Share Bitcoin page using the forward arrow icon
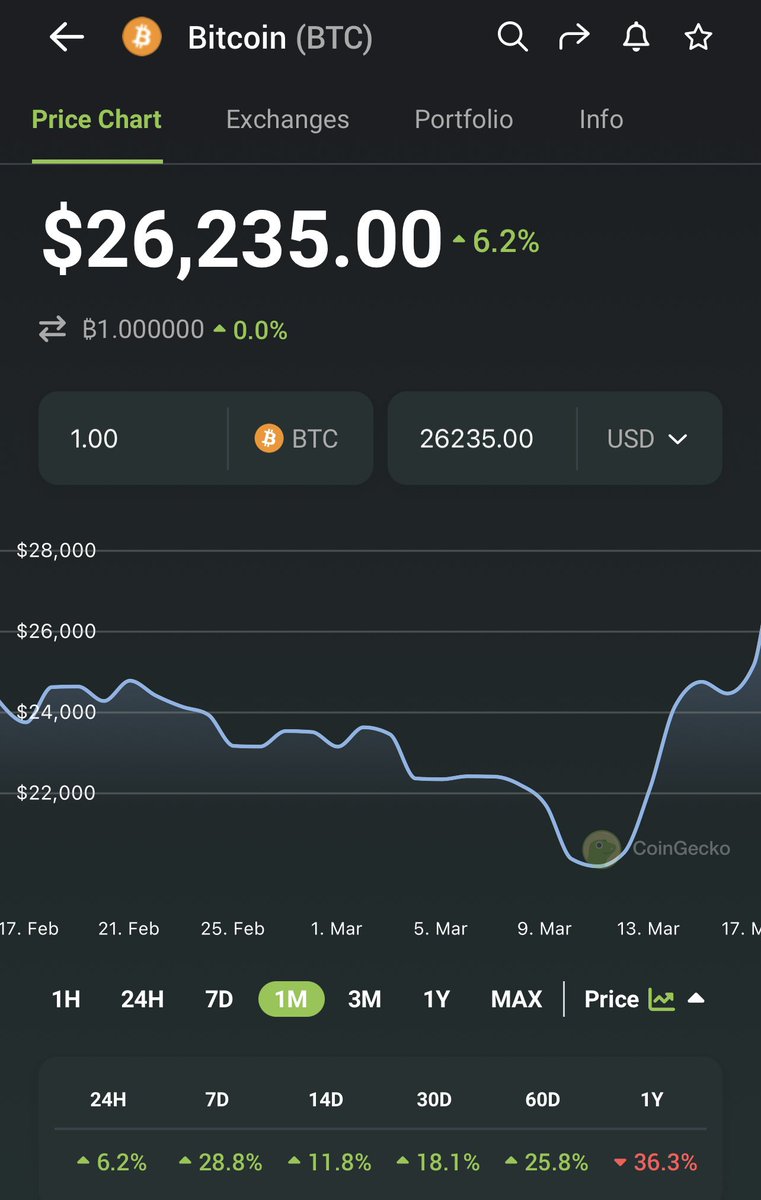The height and width of the screenshot is (1200, 761). tap(574, 38)
